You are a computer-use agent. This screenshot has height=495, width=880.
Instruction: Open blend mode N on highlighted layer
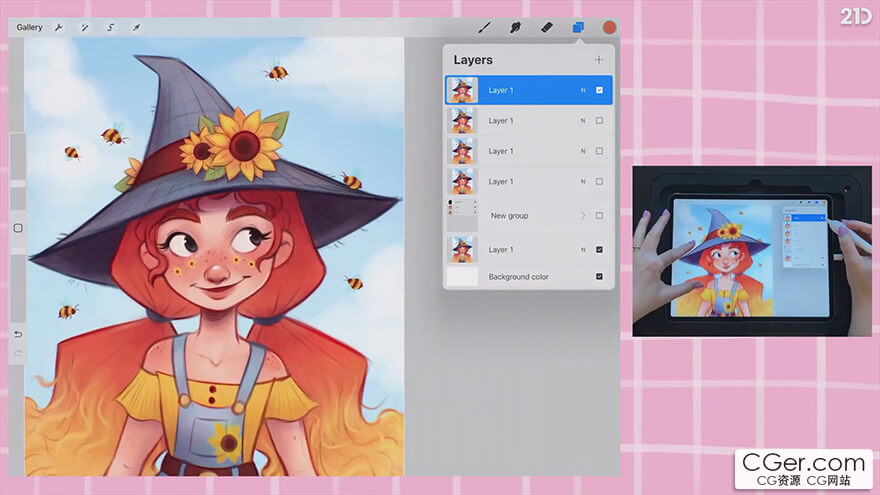[583, 90]
